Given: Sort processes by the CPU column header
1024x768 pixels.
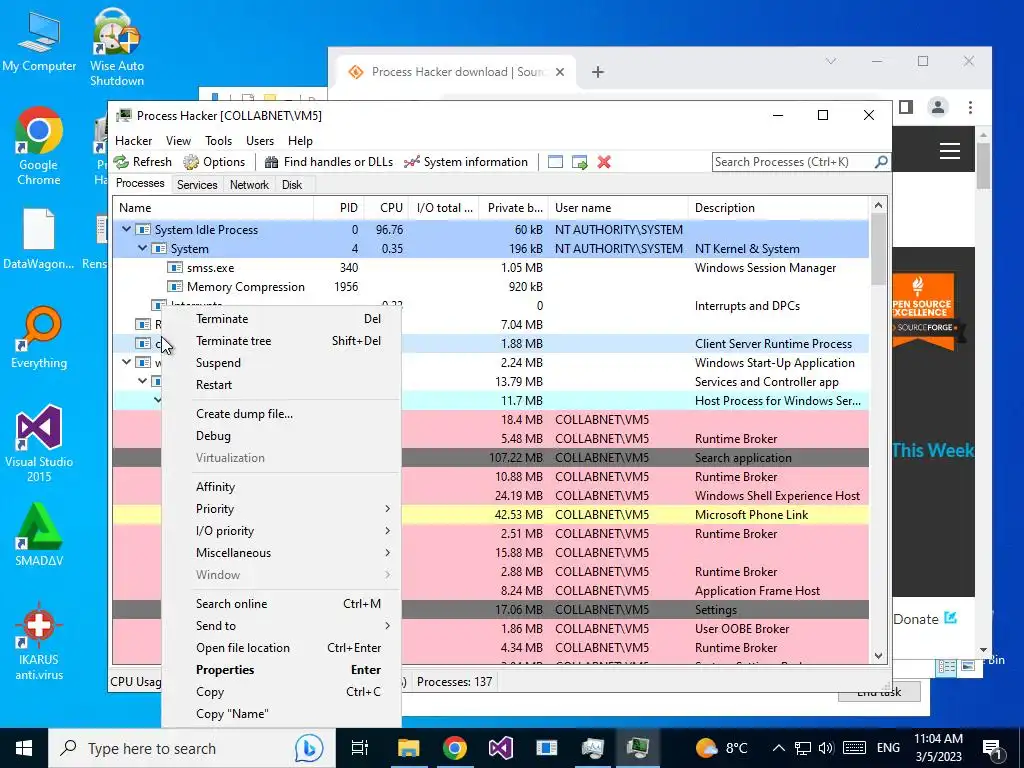Looking at the screenshot, I should pos(386,208).
